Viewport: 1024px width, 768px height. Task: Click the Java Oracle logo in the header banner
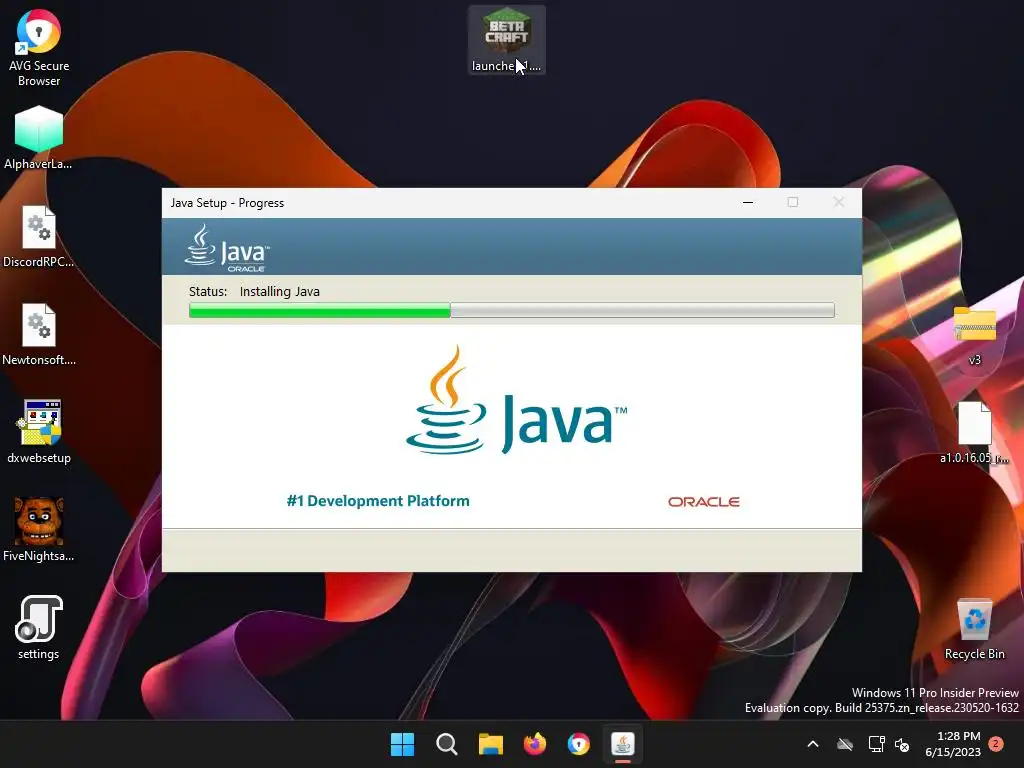227,248
